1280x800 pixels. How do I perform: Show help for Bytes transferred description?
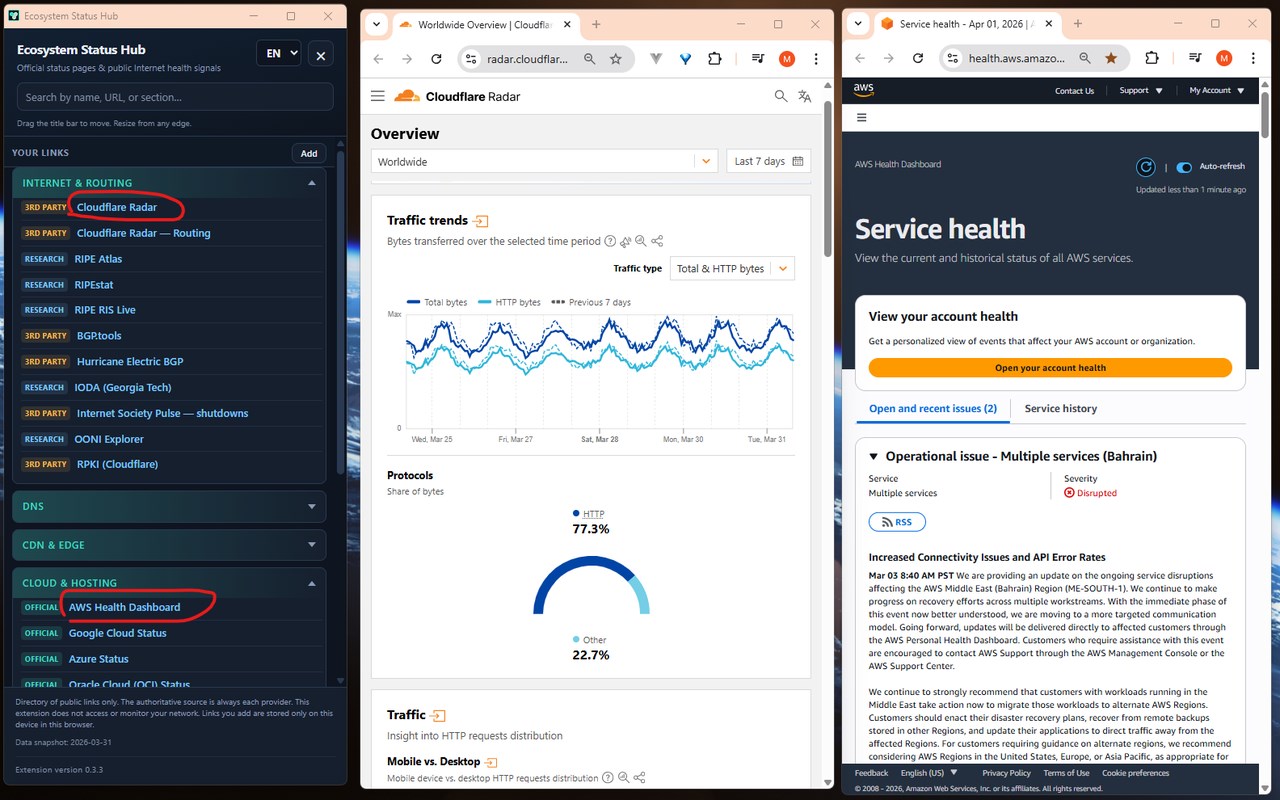(x=610, y=241)
